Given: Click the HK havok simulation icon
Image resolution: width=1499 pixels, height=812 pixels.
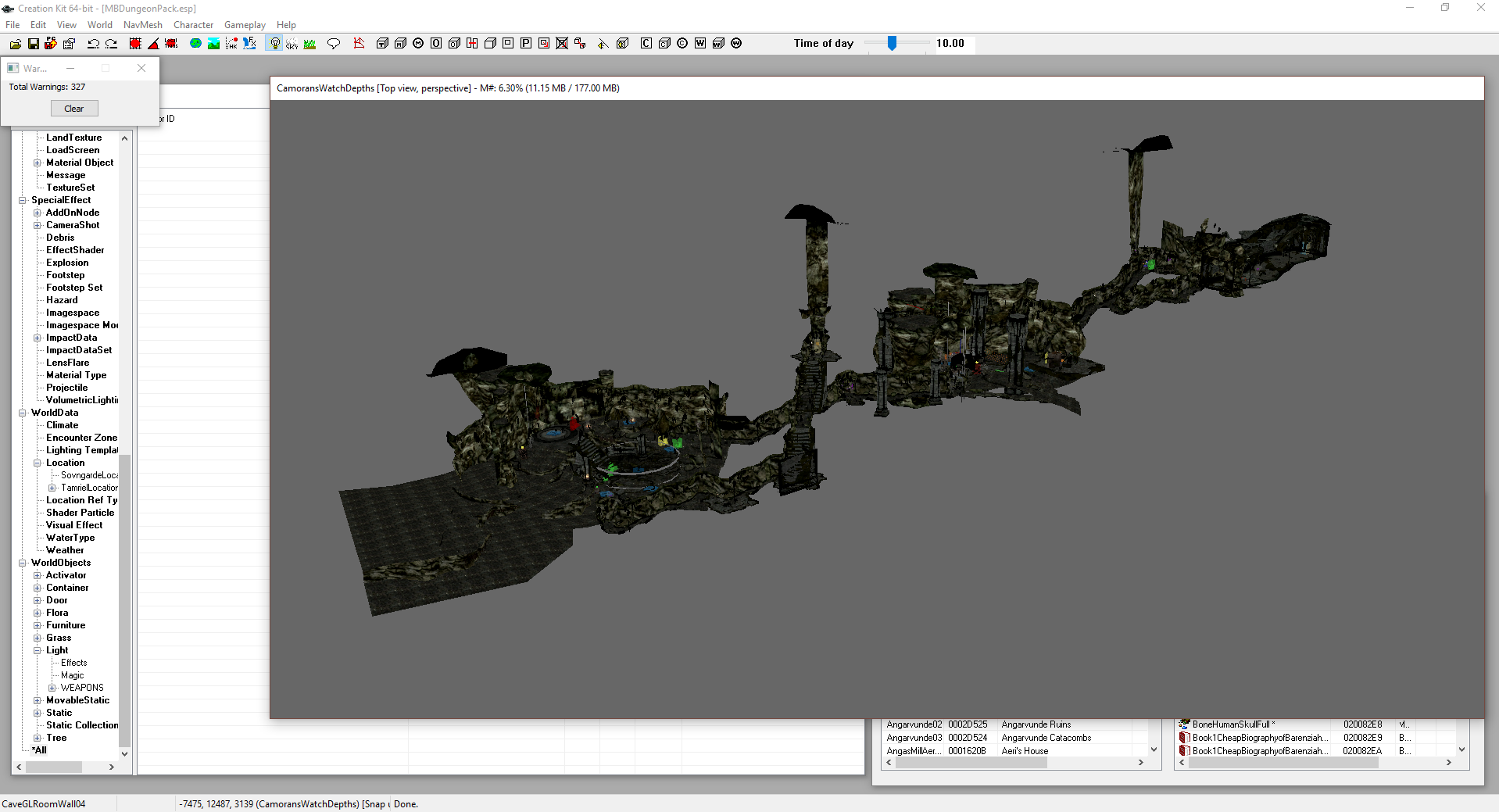Looking at the screenshot, I should [231, 44].
